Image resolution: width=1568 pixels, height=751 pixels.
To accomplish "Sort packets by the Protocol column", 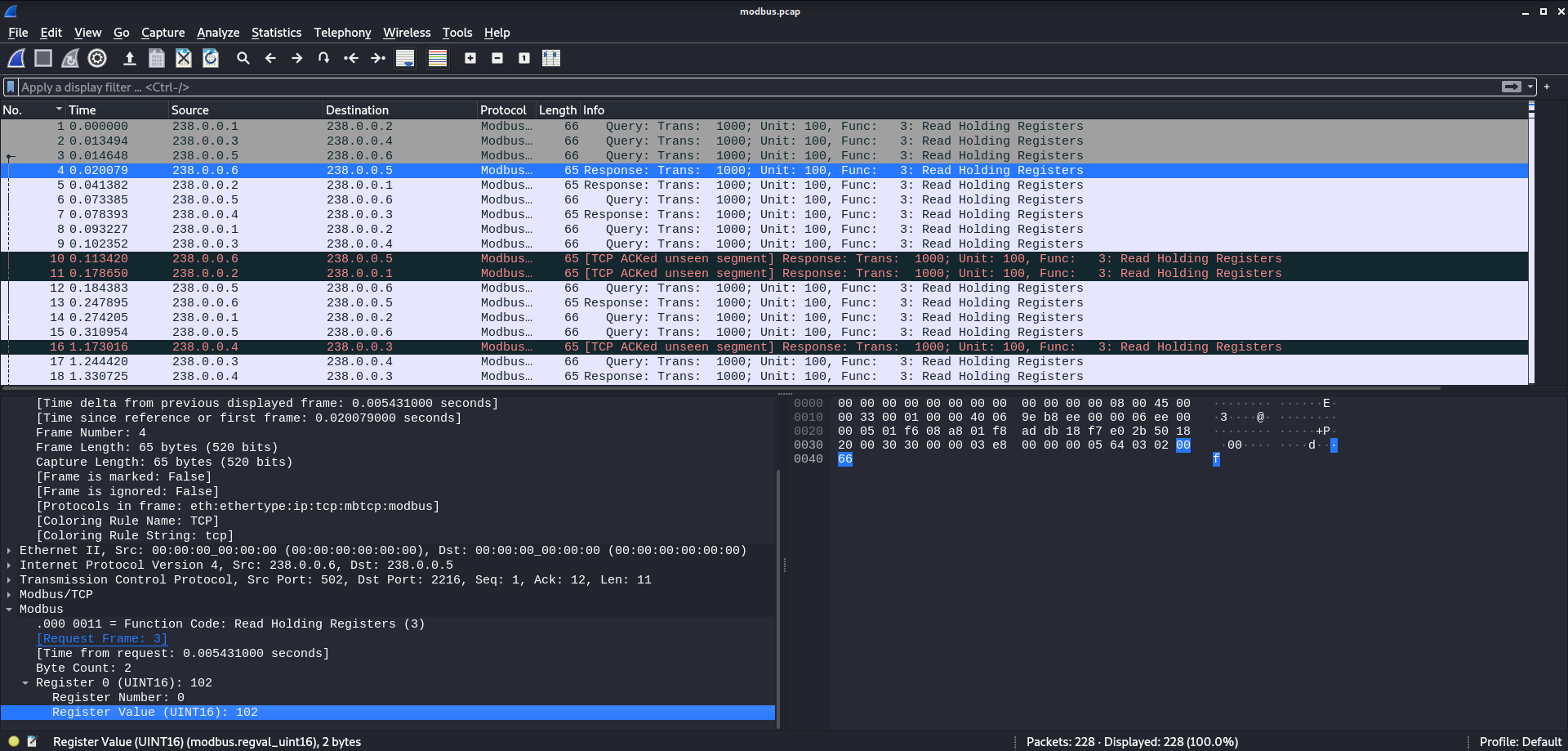I will [x=506, y=110].
